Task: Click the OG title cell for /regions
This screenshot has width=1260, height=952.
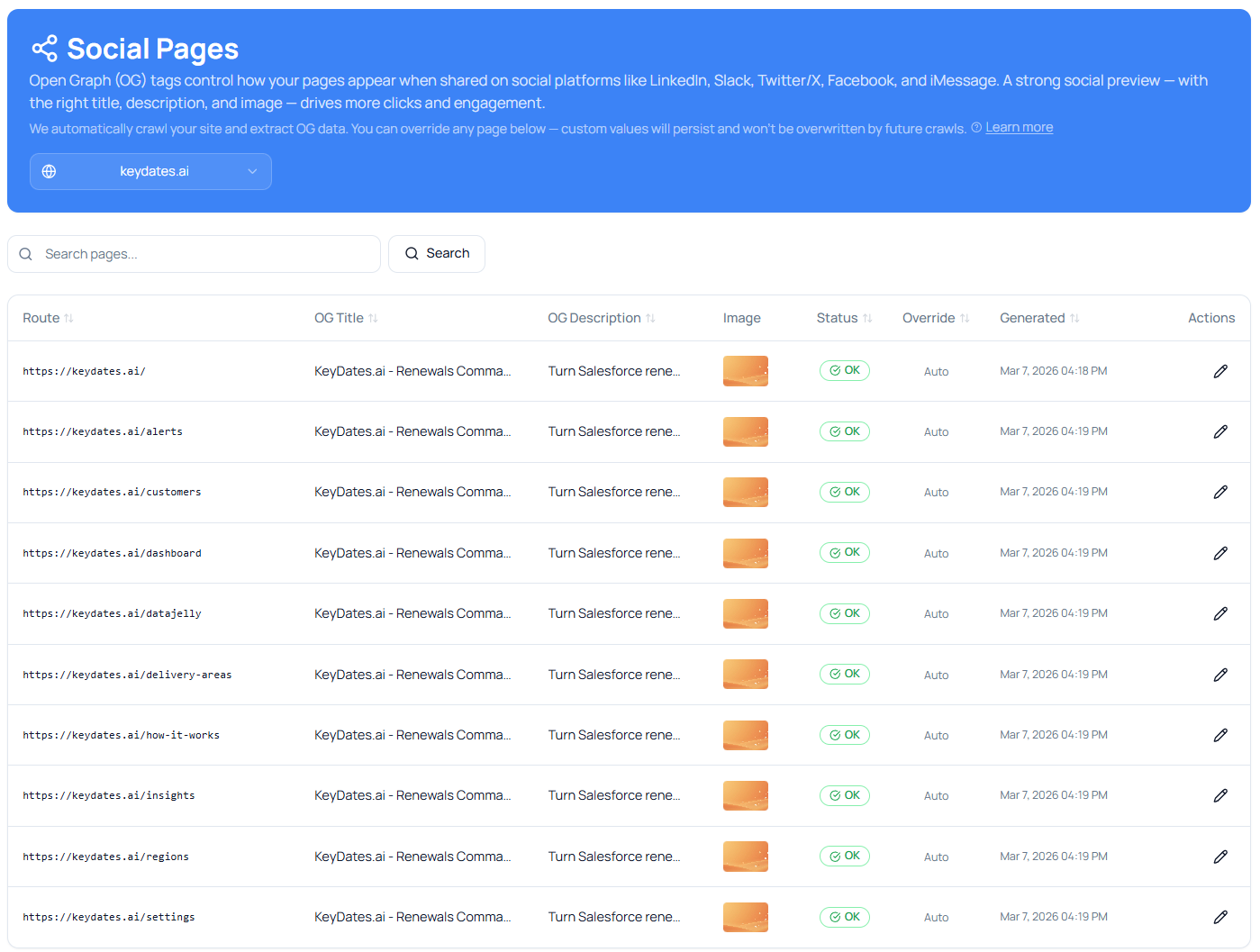Action: [412, 857]
